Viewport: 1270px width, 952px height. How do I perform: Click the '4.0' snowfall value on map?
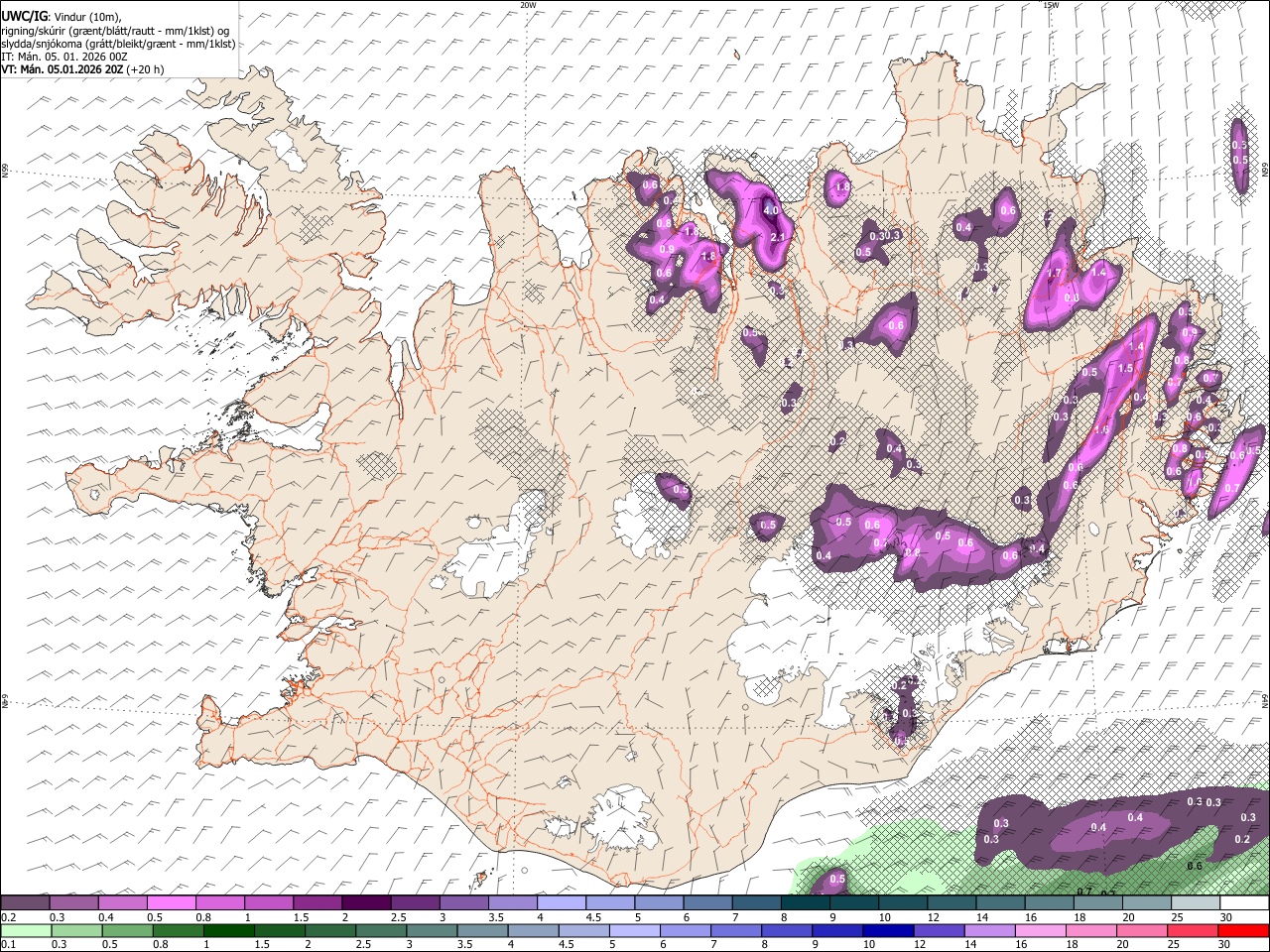pos(771,210)
